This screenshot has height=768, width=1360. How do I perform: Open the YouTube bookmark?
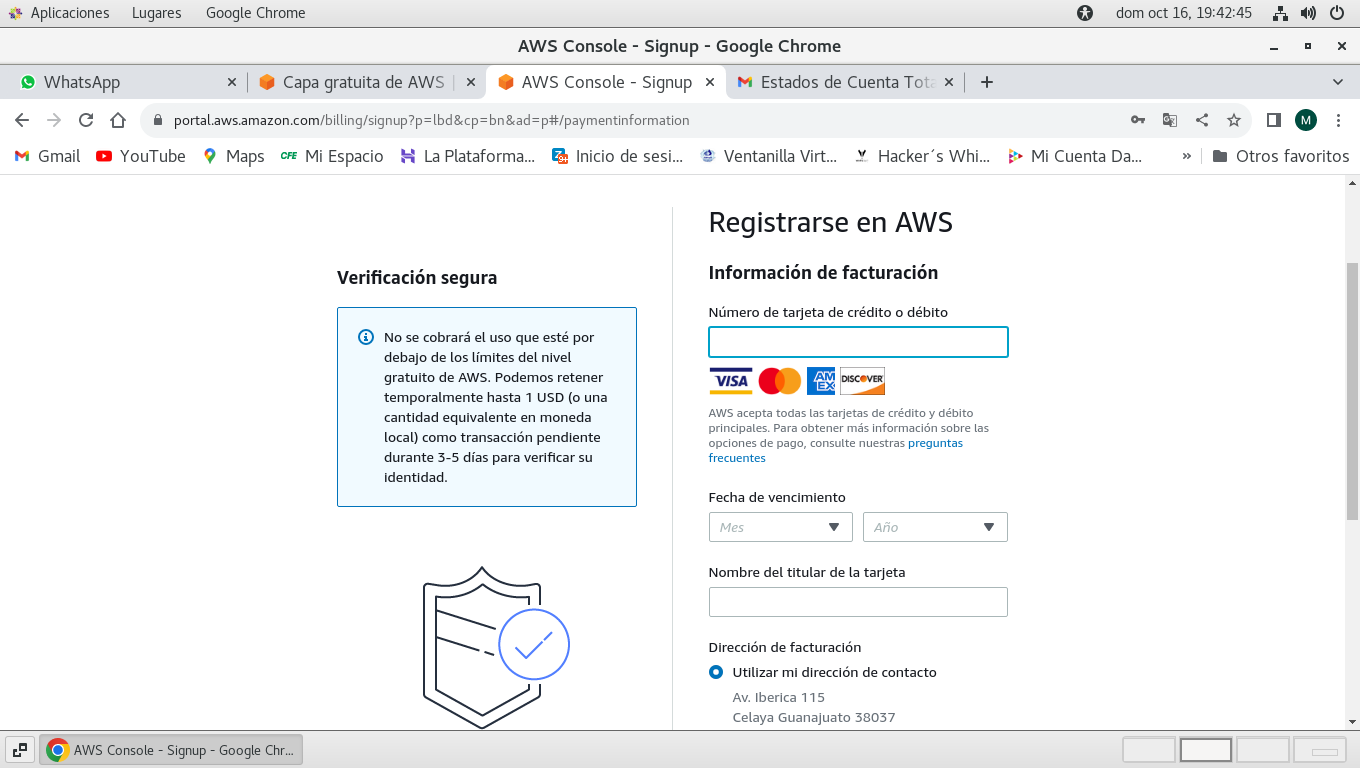141,156
